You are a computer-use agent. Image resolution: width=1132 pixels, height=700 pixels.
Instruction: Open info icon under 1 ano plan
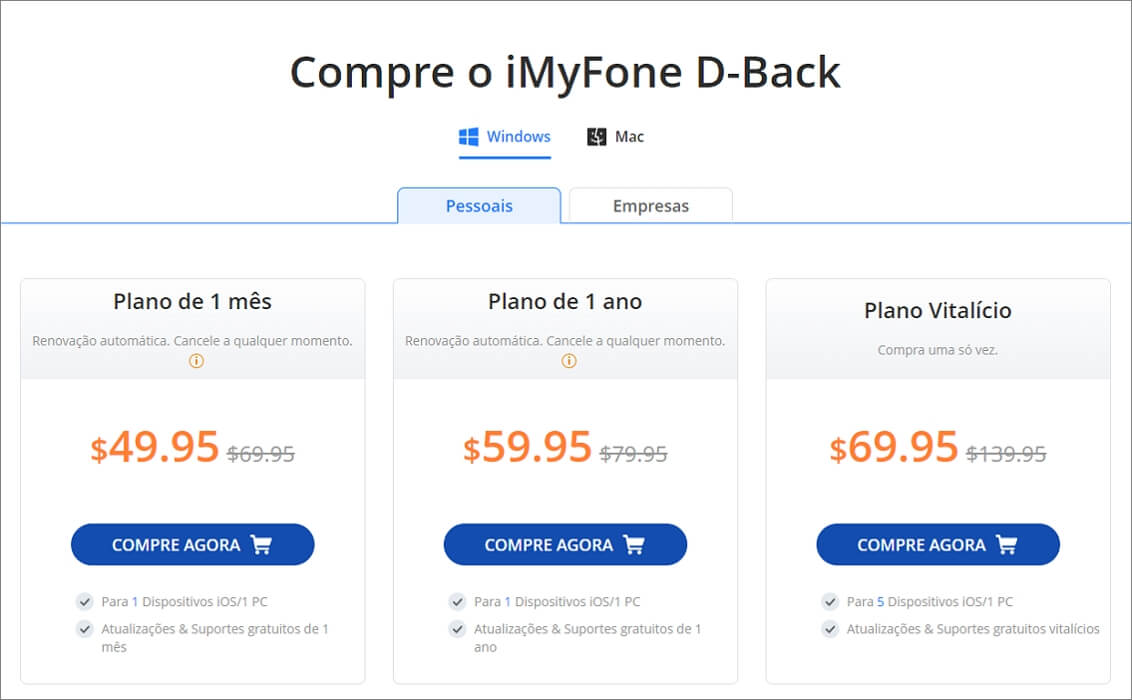click(569, 361)
